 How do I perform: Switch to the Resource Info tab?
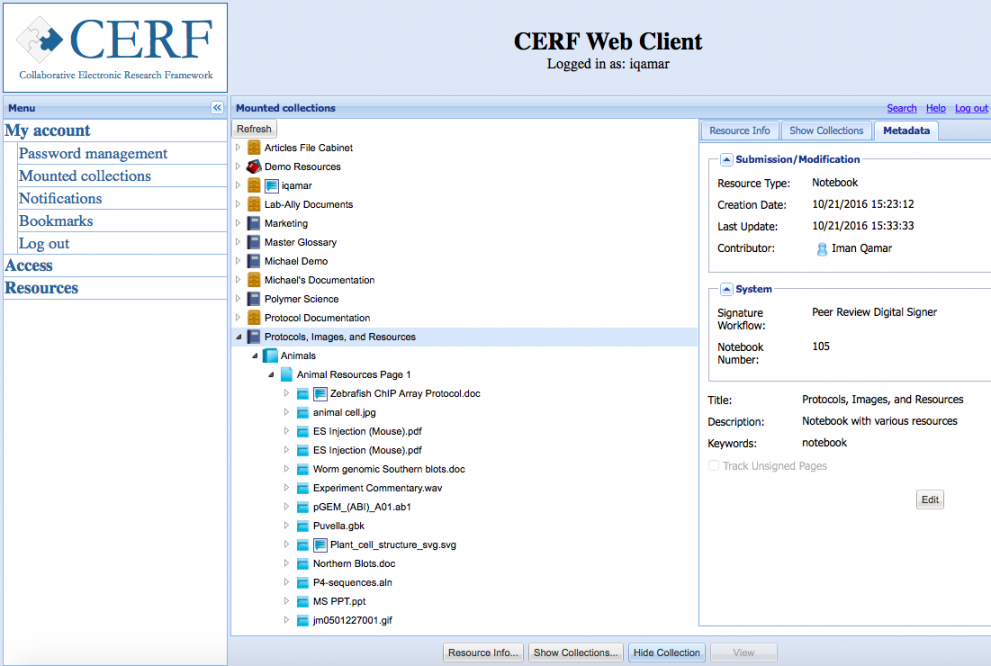(739, 130)
